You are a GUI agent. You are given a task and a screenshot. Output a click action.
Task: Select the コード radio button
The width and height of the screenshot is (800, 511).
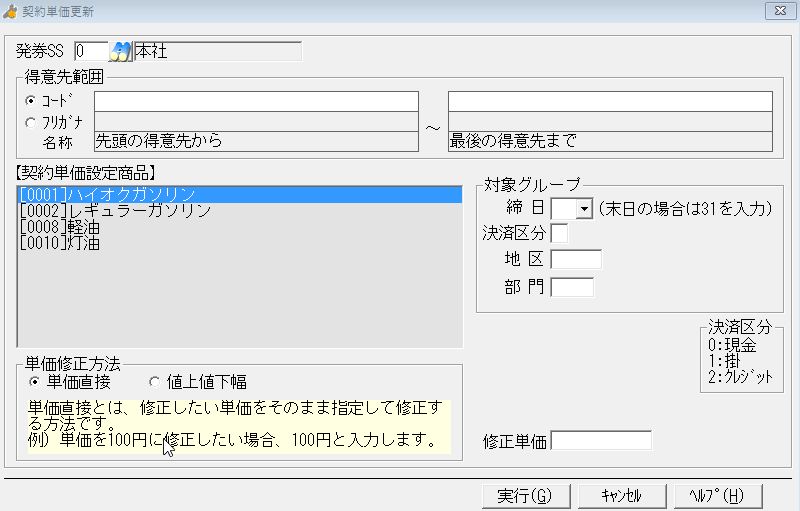(31, 101)
